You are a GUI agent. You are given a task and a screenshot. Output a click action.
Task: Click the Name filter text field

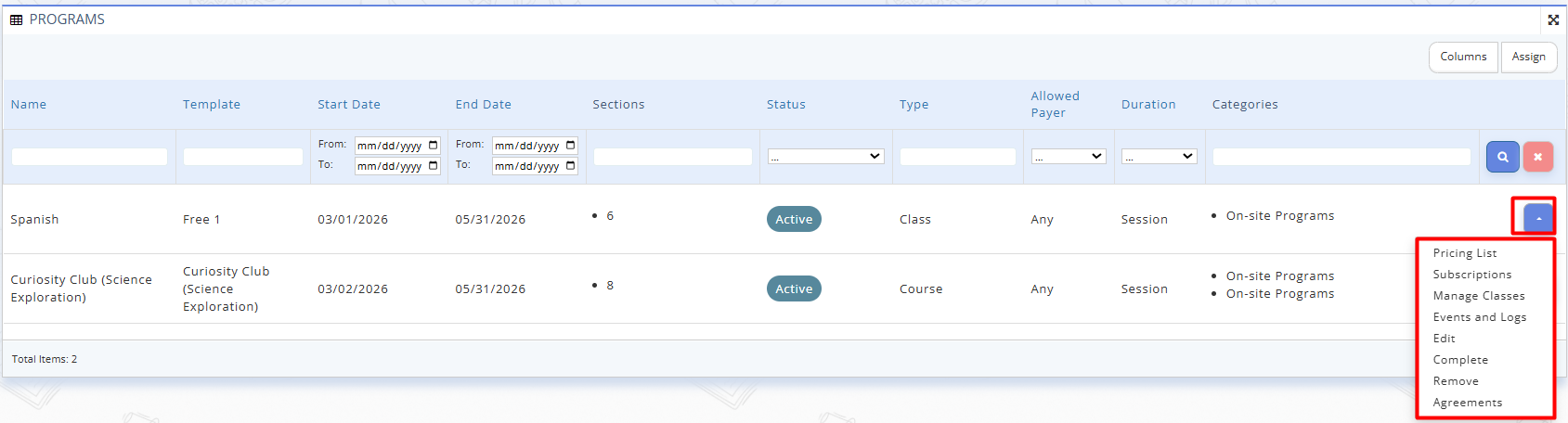pyautogui.click(x=89, y=157)
